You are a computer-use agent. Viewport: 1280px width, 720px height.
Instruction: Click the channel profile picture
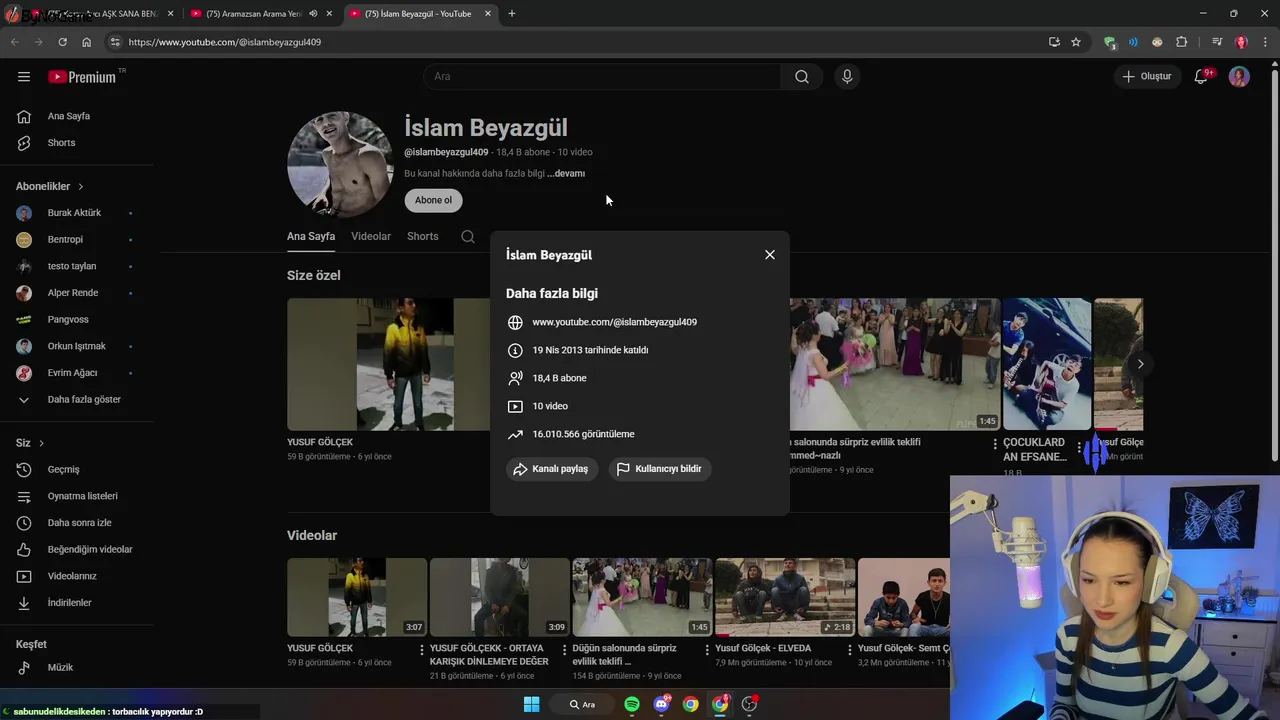(340, 164)
